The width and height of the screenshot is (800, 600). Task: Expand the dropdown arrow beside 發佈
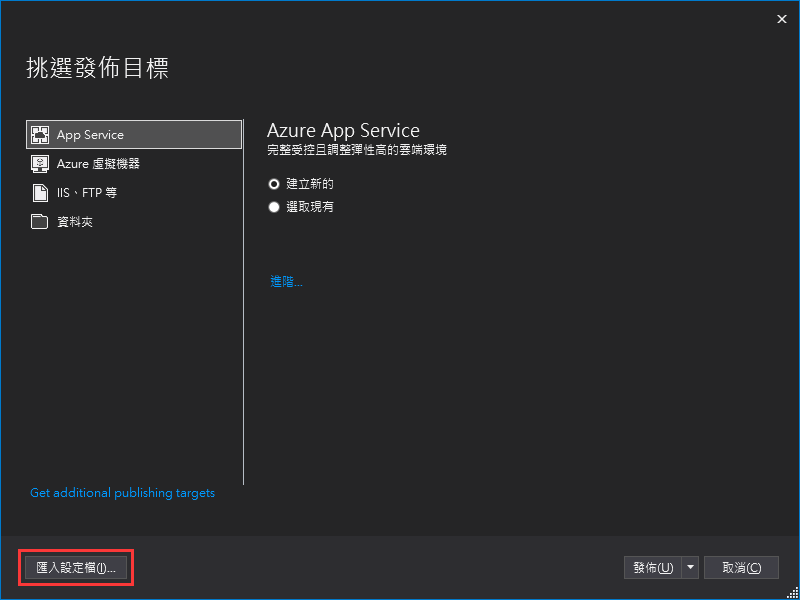[690, 567]
